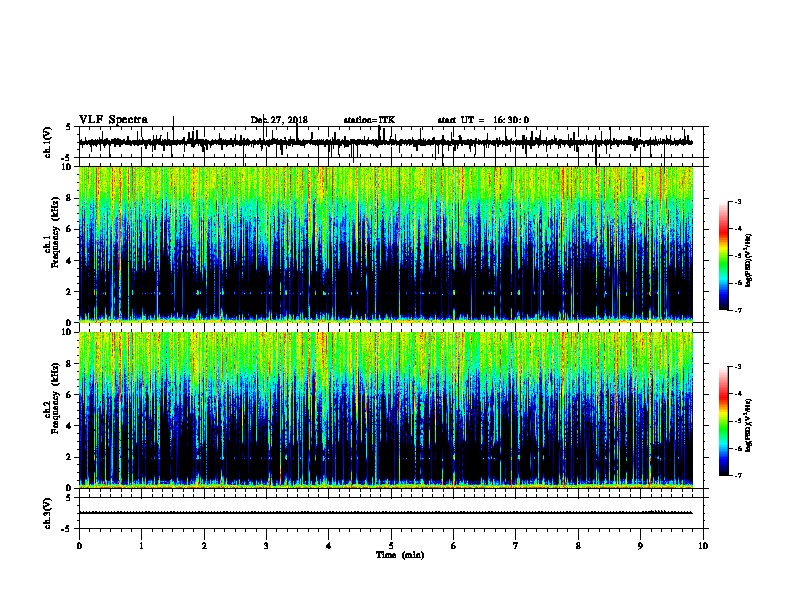Click the "-5" volt tick of ch.3(V) panel
The width and height of the screenshot is (792, 612).
pyautogui.click(x=67, y=529)
